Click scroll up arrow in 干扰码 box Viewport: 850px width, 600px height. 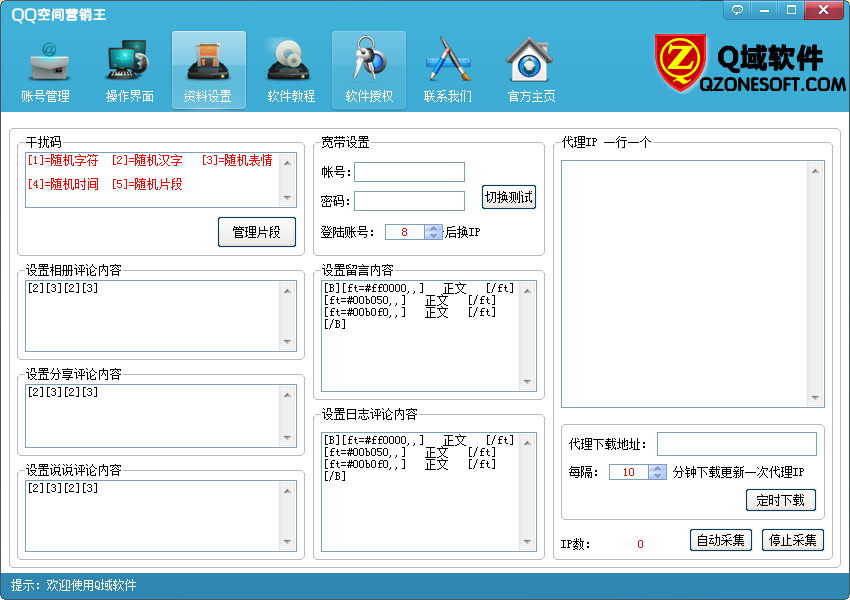click(x=287, y=163)
